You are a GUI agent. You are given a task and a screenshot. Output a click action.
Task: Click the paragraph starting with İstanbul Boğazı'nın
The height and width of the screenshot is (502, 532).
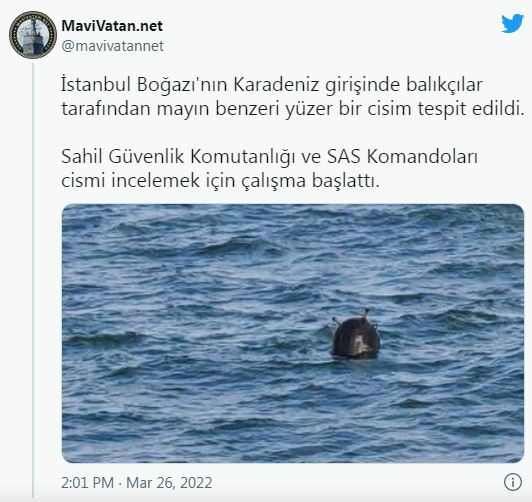(293, 97)
